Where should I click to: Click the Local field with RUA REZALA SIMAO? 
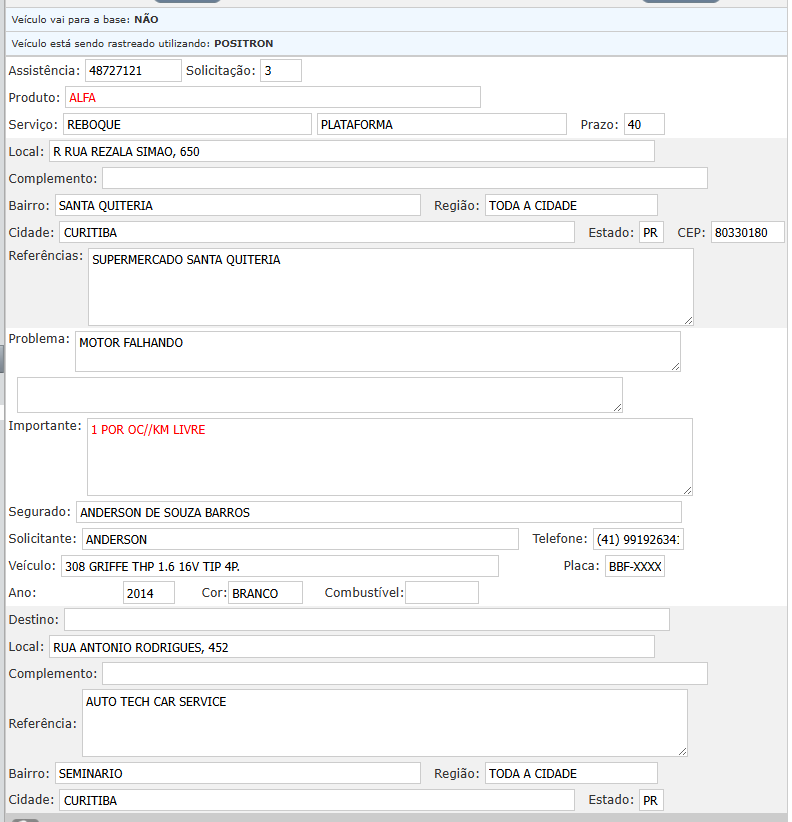click(351, 151)
